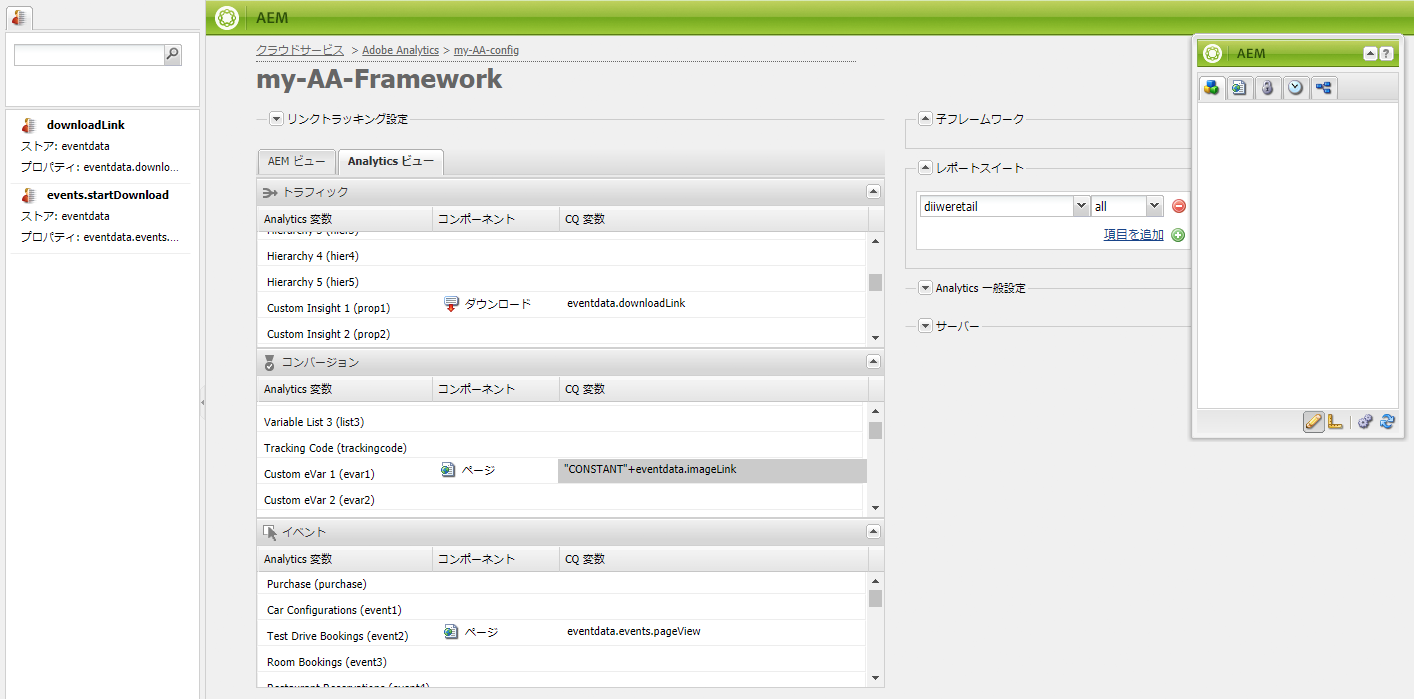Collapse the イベント panel
The width and height of the screenshot is (1414, 699).
[x=873, y=532]
